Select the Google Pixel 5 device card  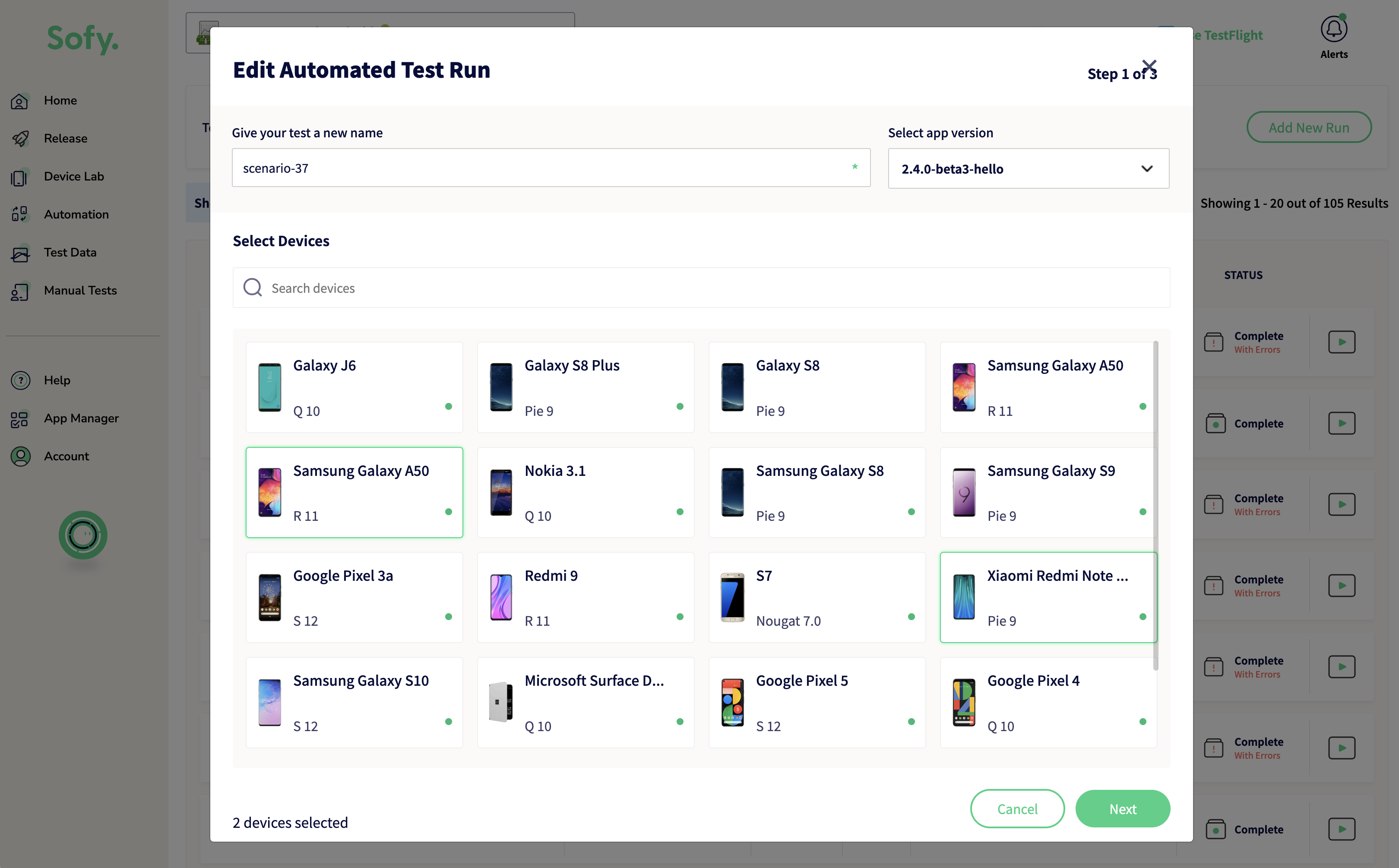(817, 703)
